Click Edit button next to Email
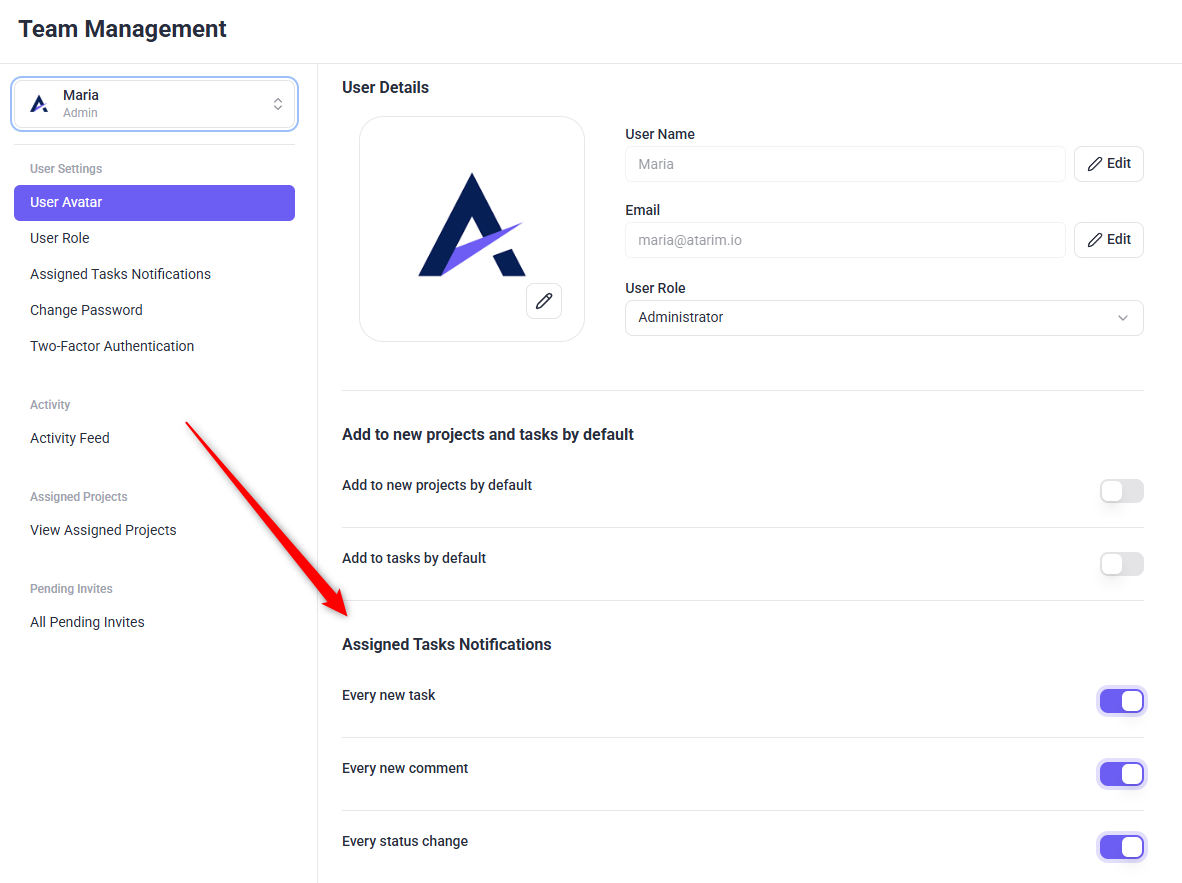This screenshot has width=1182, height=883. [x=1108, y=240]
